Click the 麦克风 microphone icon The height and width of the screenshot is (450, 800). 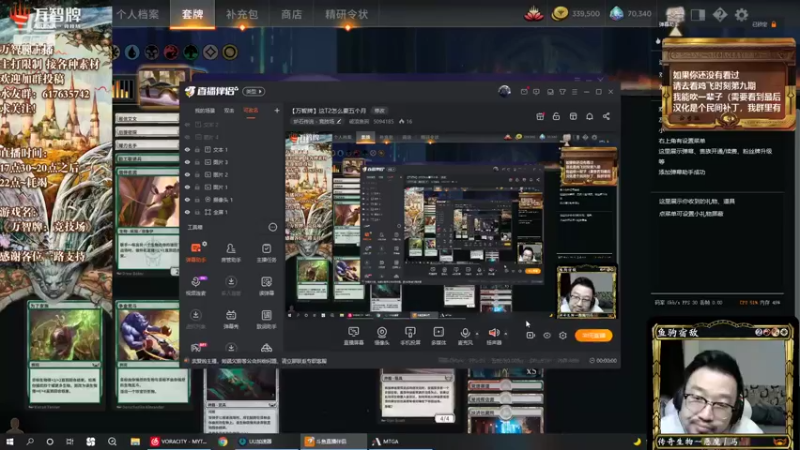click(x=465, y=336)
